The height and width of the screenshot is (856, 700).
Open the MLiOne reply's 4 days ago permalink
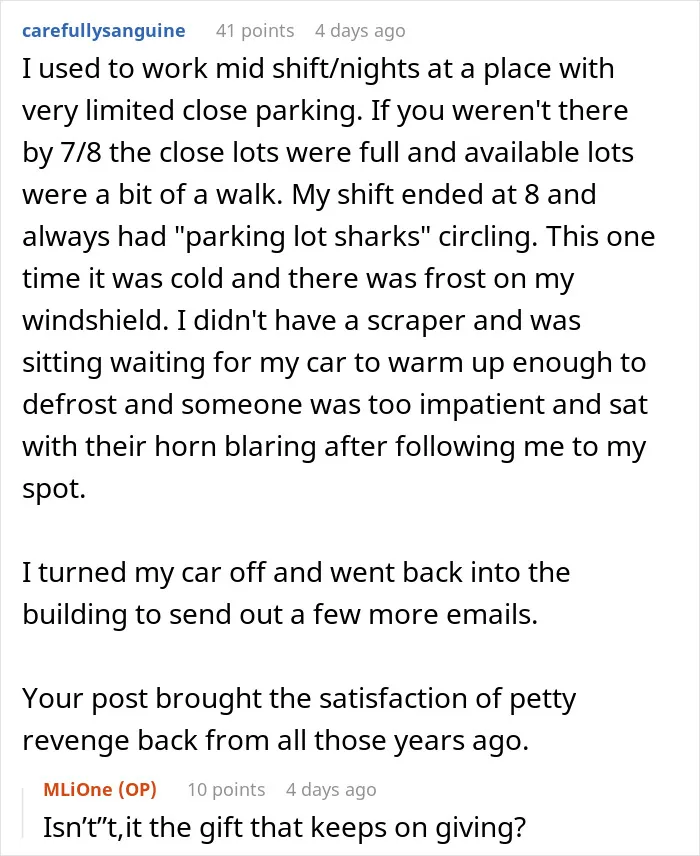(331, 789)
